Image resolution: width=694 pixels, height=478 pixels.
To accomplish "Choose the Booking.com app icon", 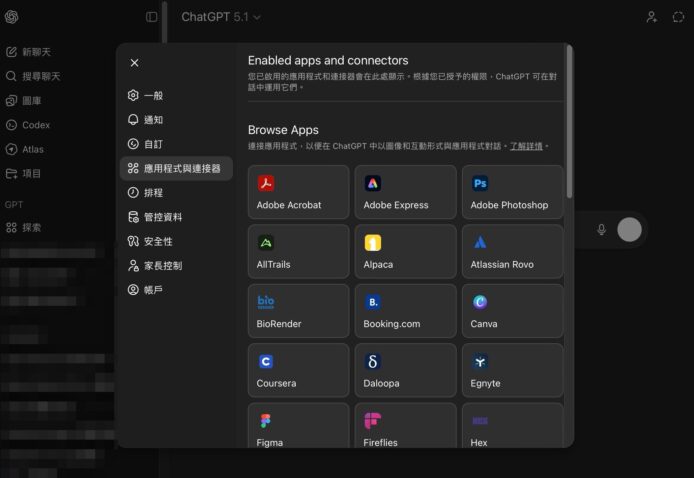I will [373, 302].
